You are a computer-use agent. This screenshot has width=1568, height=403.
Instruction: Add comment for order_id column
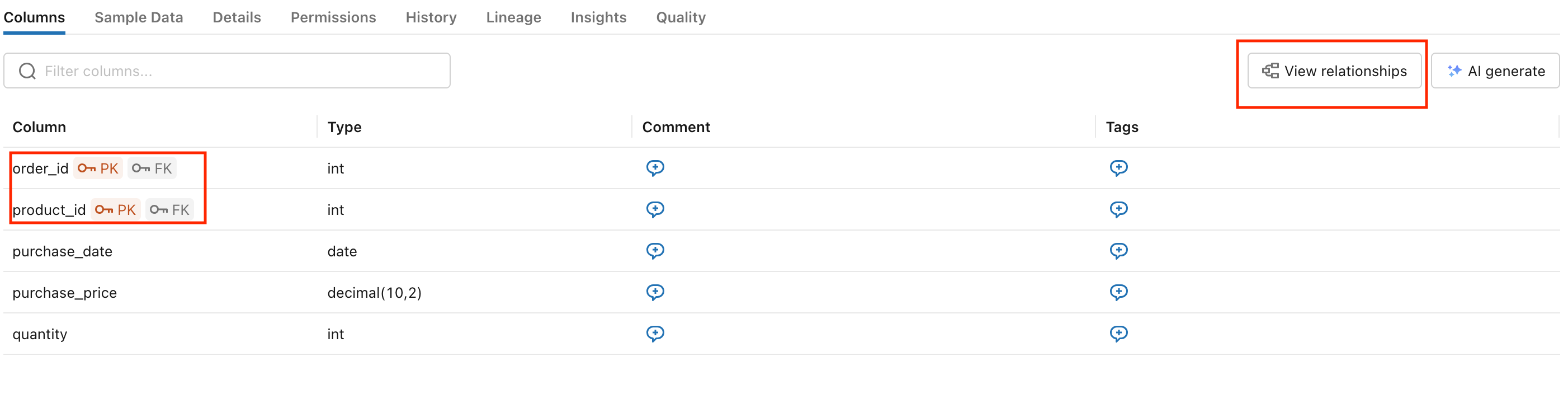655,168
